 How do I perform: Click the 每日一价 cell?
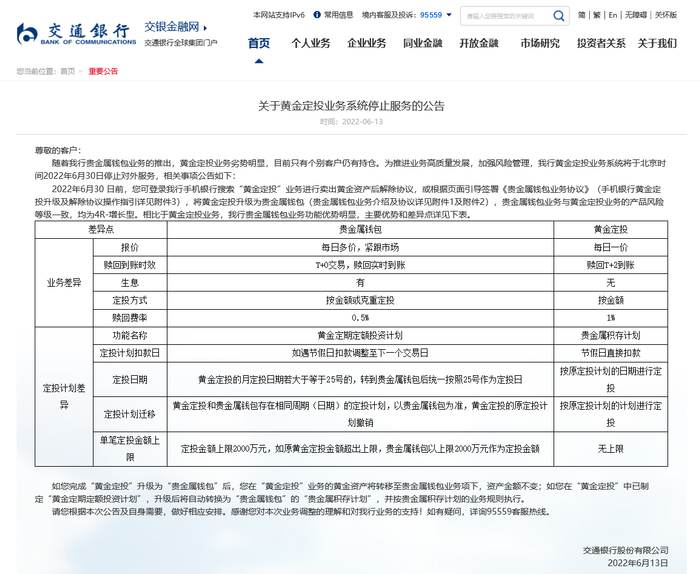click(x=611, y=247)
